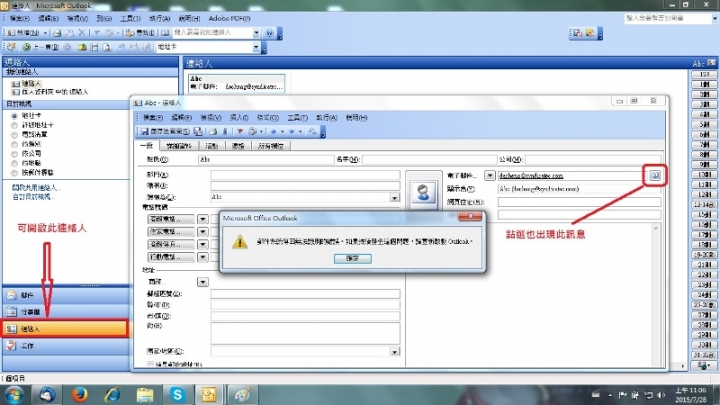Click the print icon in Outlook main toolbar
This screenshot has width=720, height=405.
[x=57, y=33]
